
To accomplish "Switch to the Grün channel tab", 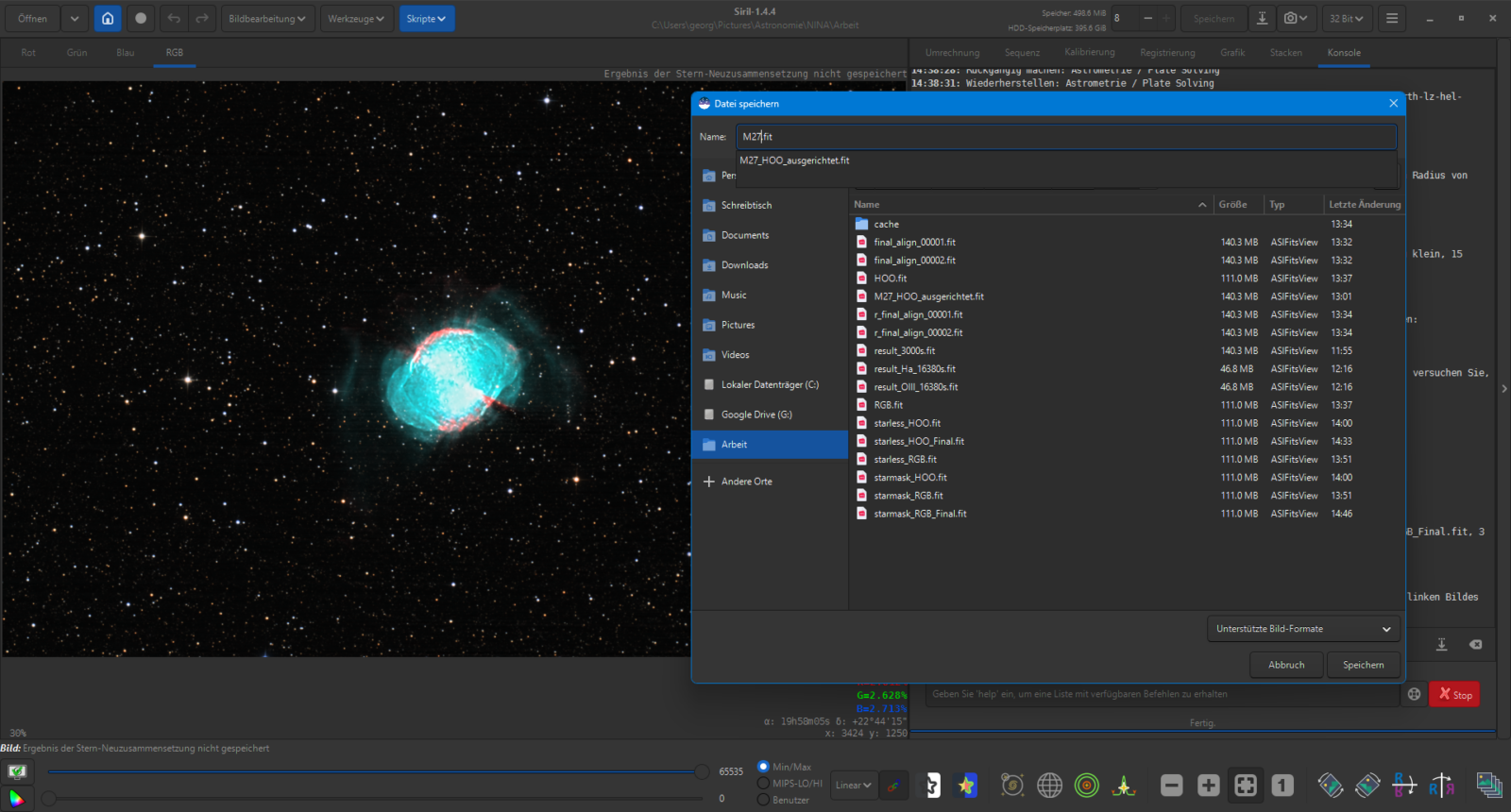I will point(77,53).
